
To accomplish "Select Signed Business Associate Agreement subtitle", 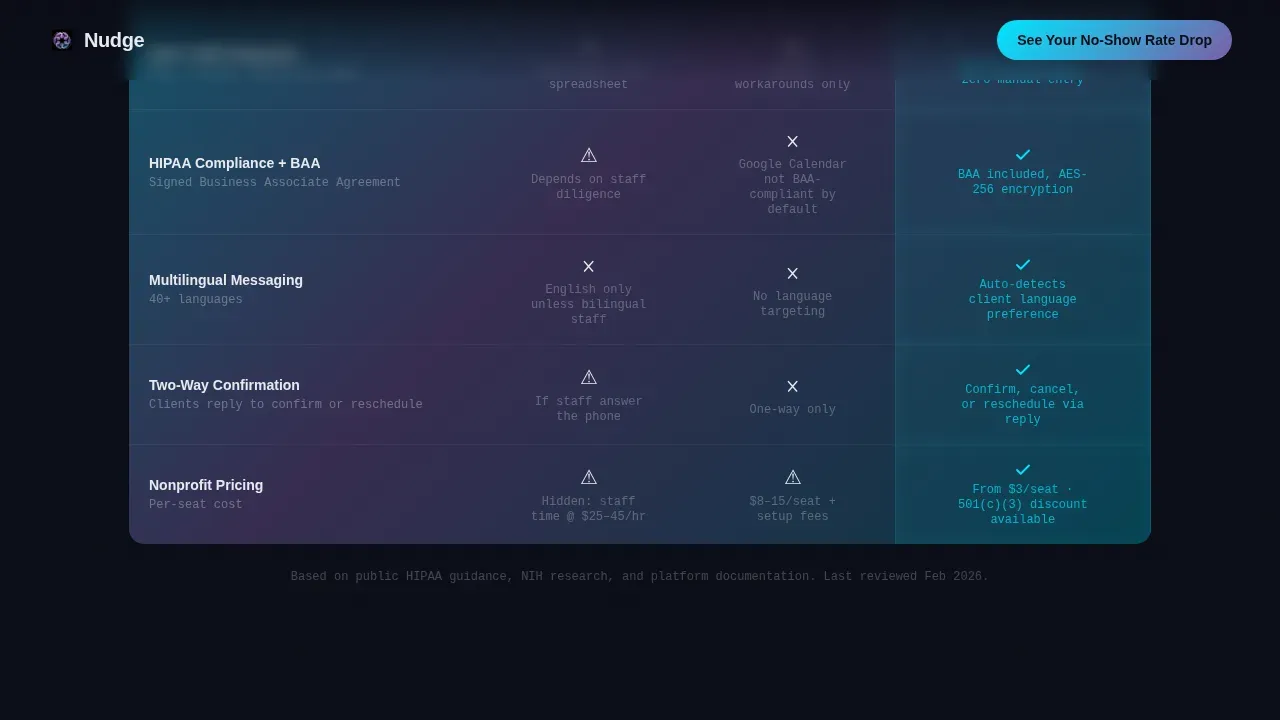I will coord(275,183).
